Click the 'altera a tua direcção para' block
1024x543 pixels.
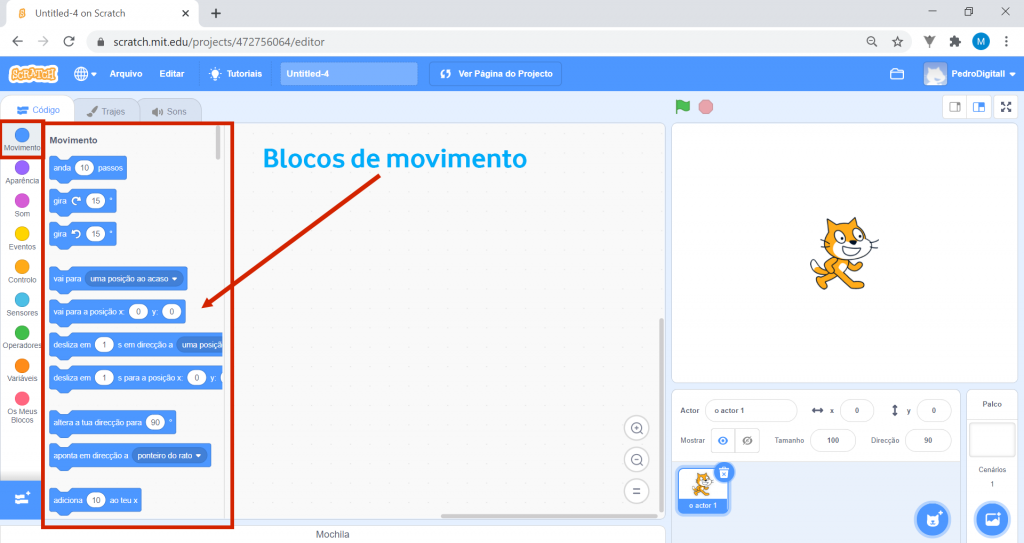112,423
